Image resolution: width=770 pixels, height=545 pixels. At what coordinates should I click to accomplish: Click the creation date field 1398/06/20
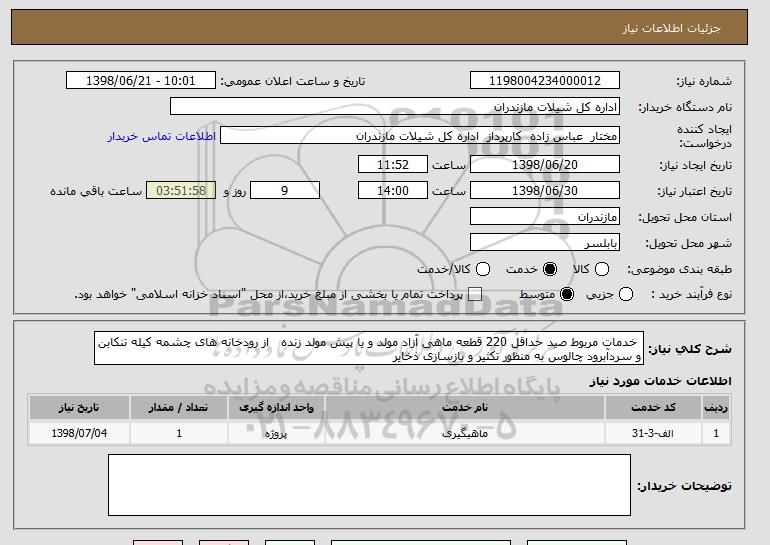pyautogui.click(x=545, y=164)
